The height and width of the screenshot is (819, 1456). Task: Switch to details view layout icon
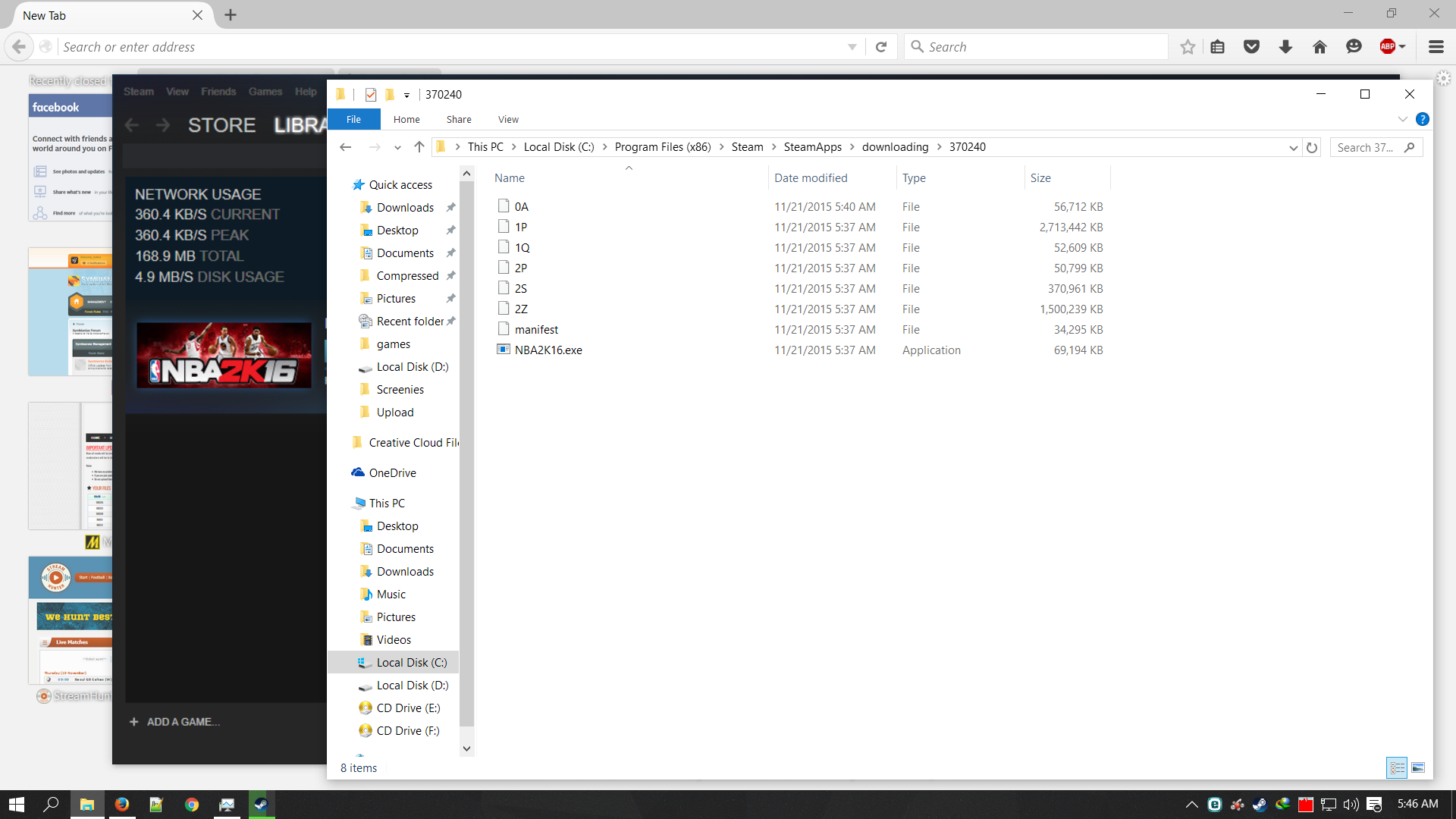pyautogui.click(x=1397, y=767)
